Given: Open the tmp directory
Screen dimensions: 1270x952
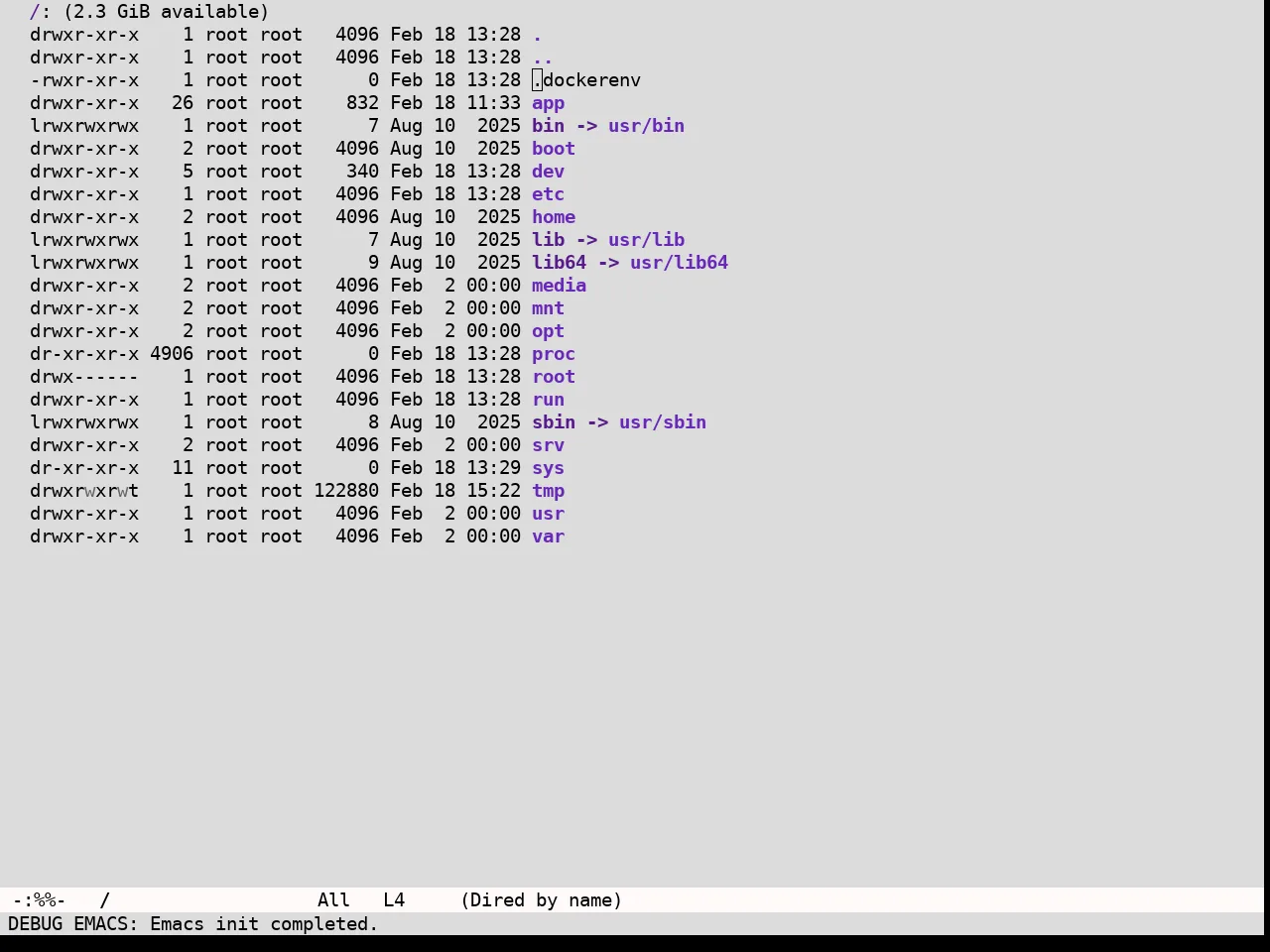Looking at the screenshot, I should 548,491.
